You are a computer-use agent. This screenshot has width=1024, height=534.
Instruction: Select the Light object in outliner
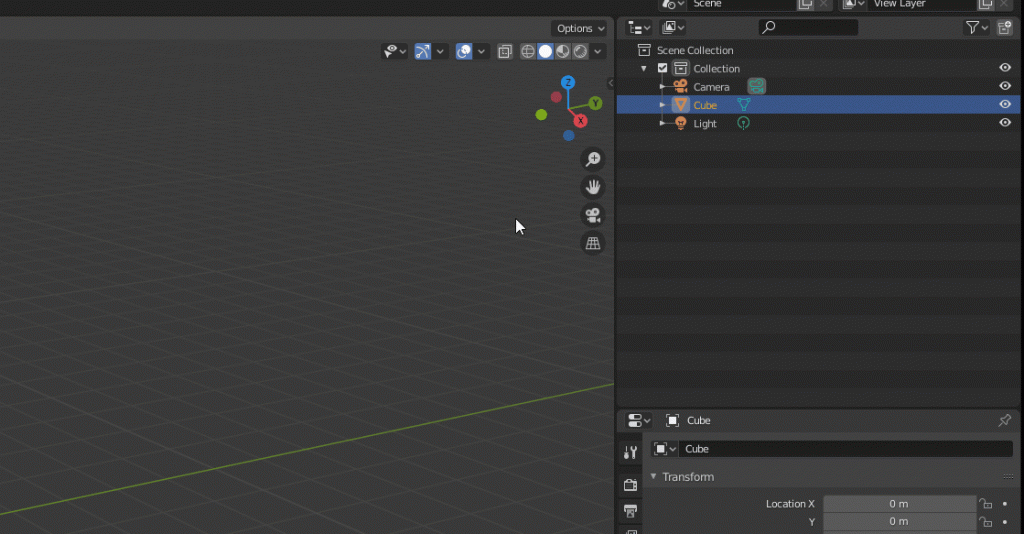click(x=705, y=123)
